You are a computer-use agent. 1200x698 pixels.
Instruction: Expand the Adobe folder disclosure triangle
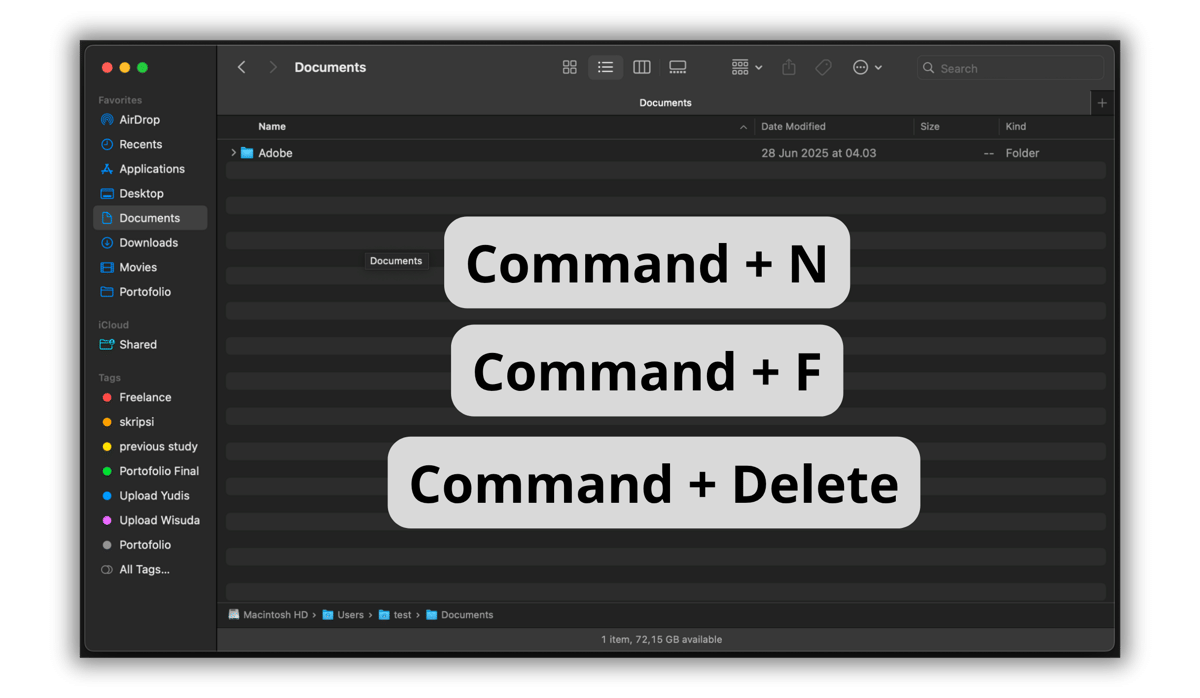point(233,153)
